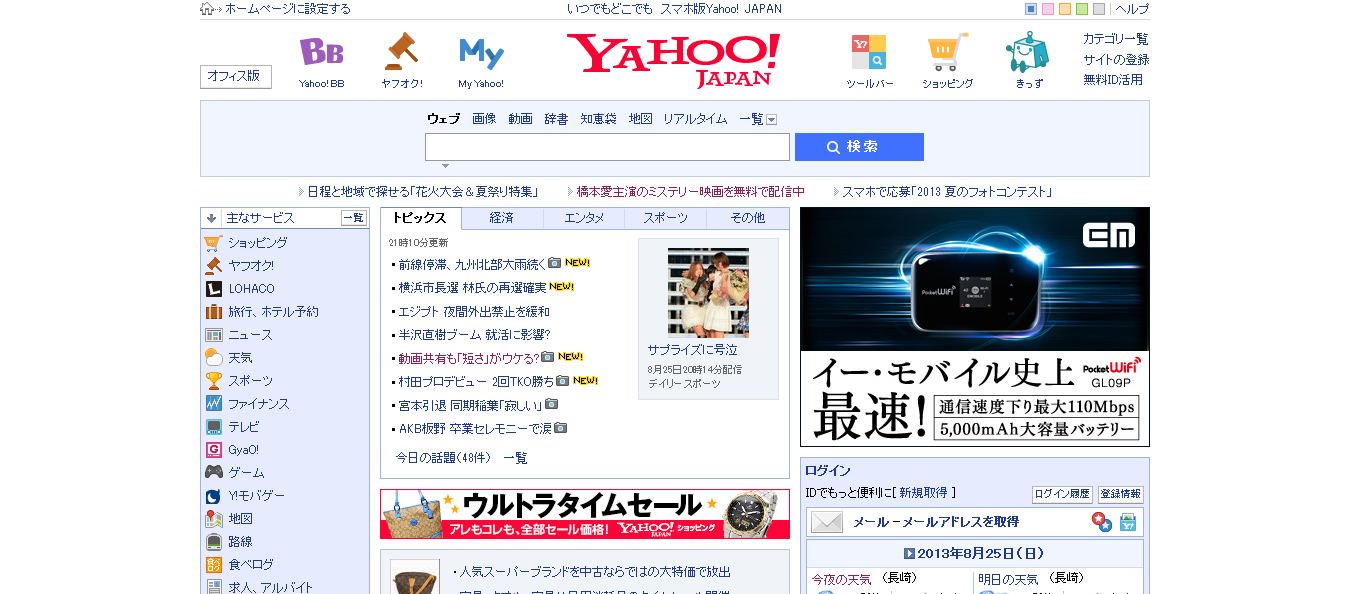Switch to the スポーツ news tab
The height and width of the screenshot is (594, 1349).
665,218
